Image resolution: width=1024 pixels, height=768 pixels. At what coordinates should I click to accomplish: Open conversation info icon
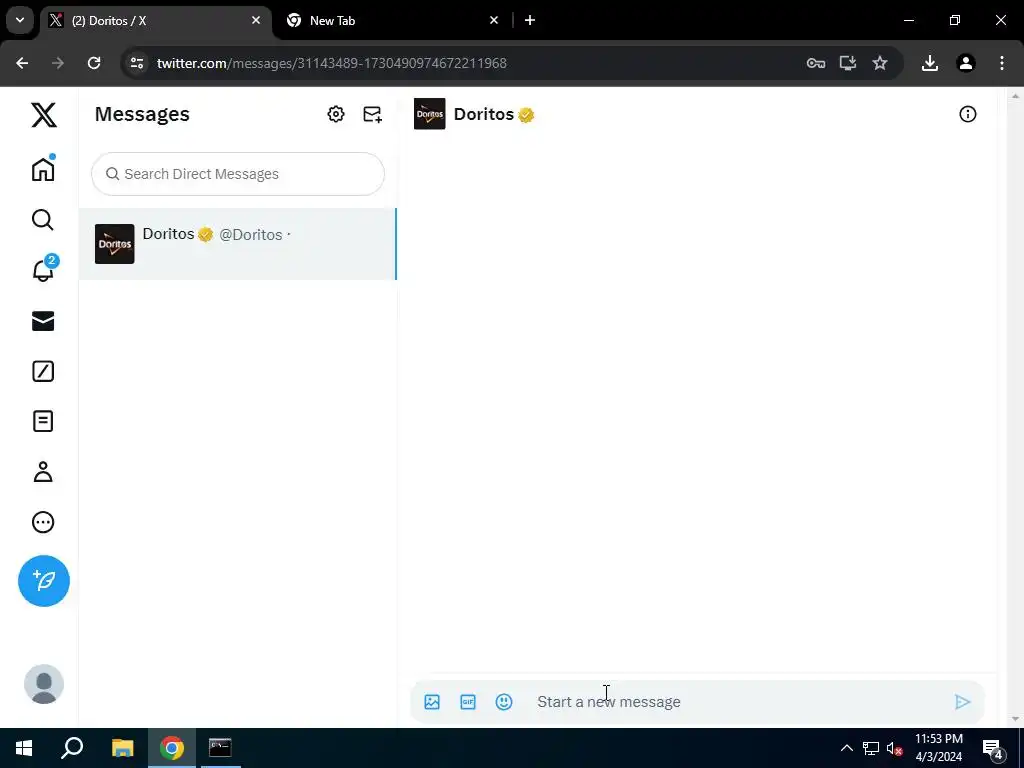[967, 114]
